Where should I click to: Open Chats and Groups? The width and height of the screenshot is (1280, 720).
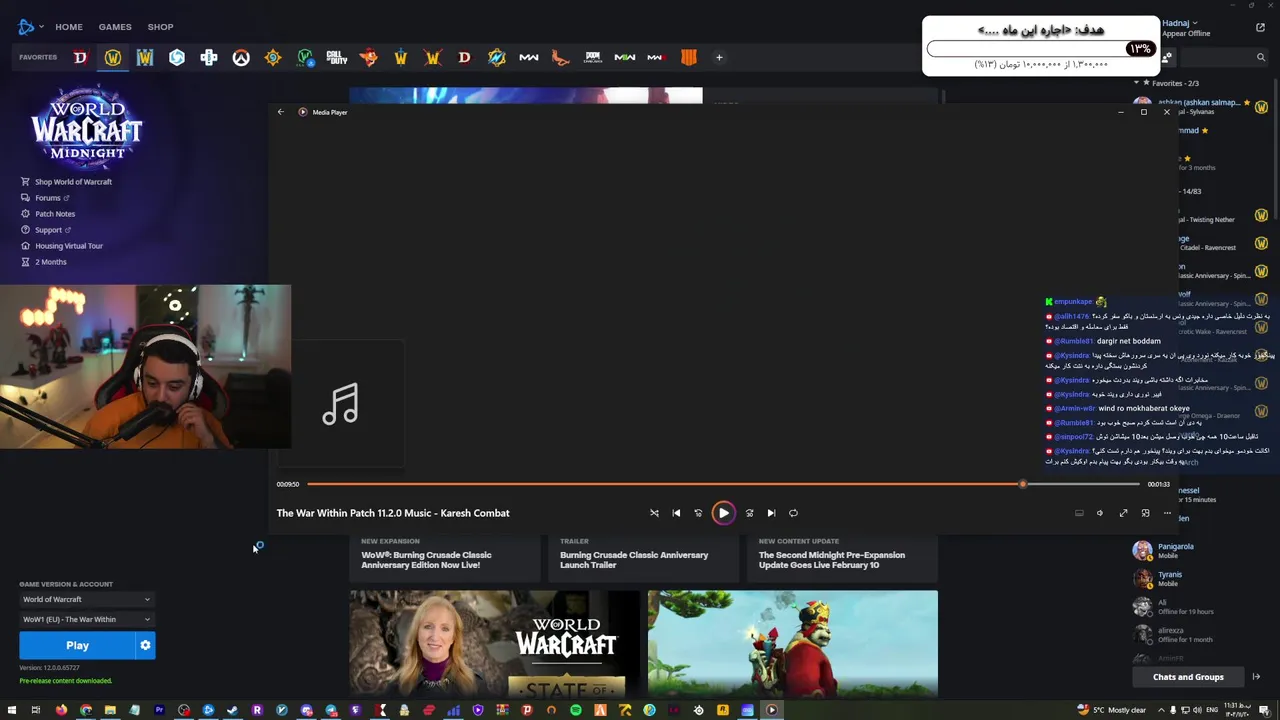pos(1188,677)
